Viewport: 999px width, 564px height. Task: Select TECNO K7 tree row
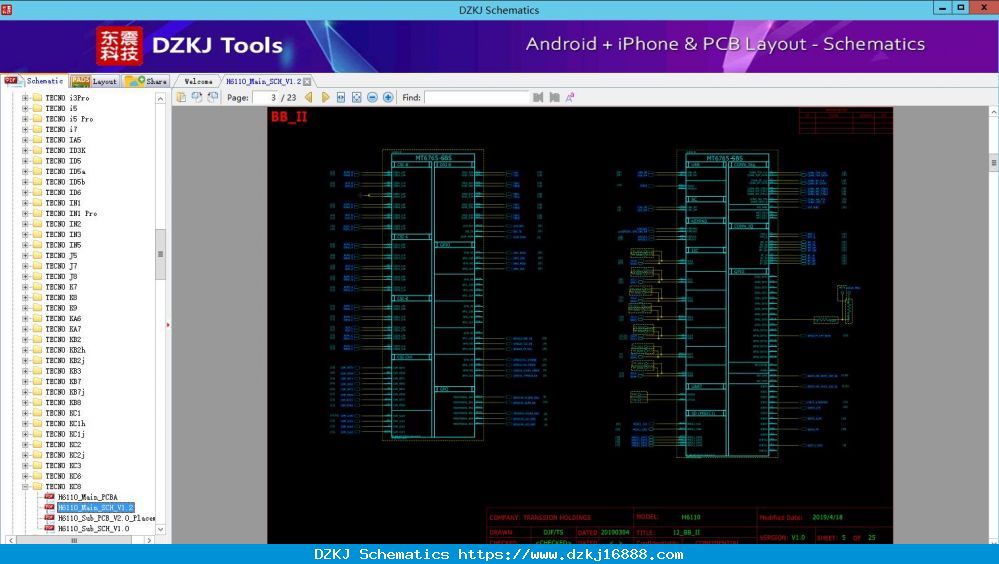point(61,287)
